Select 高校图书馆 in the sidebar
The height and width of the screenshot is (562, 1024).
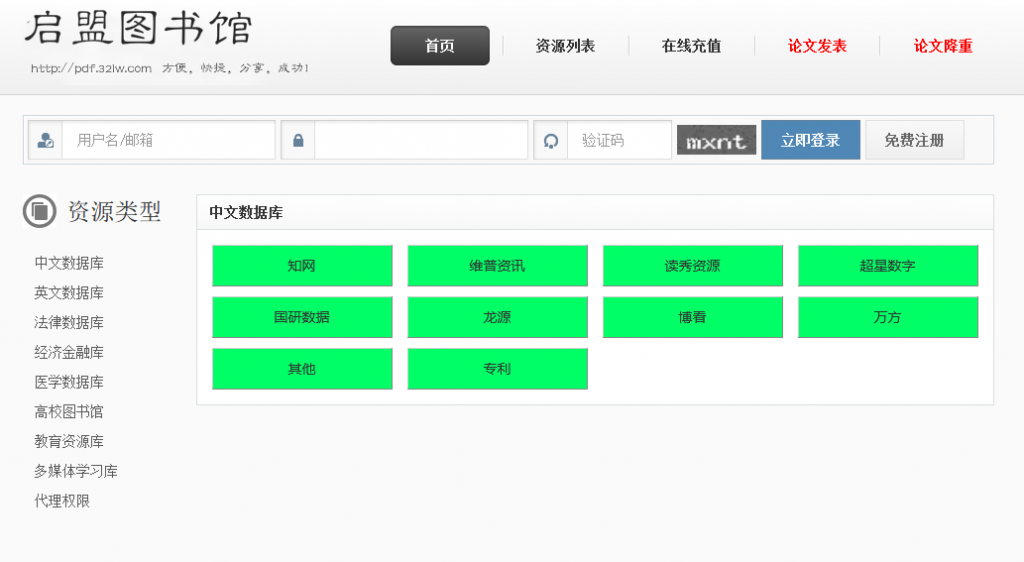coord(69,412)
